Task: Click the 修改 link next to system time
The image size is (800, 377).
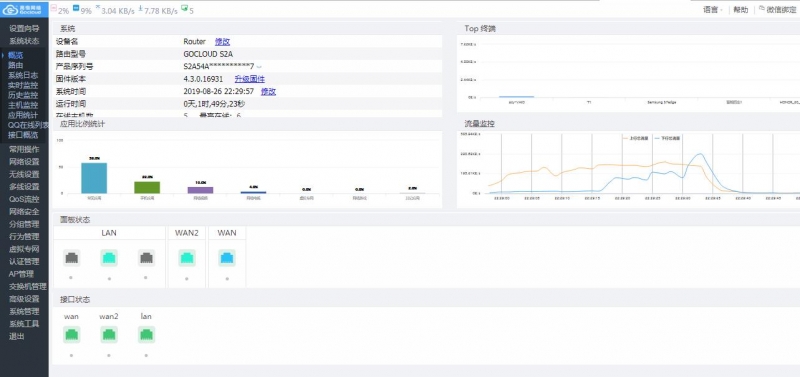Action: point(268,91)
